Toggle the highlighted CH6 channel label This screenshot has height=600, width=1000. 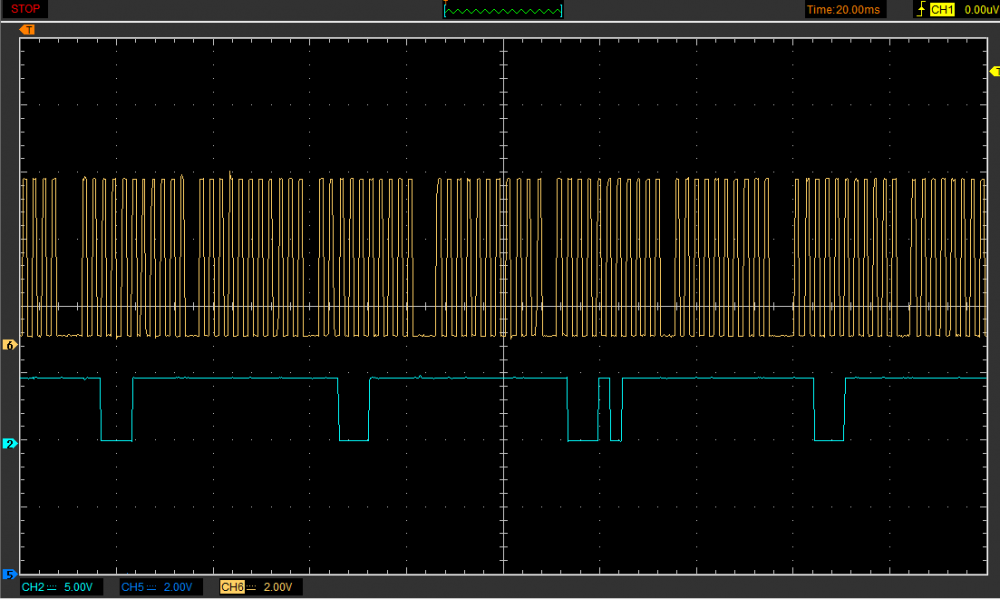click(232, 587)
